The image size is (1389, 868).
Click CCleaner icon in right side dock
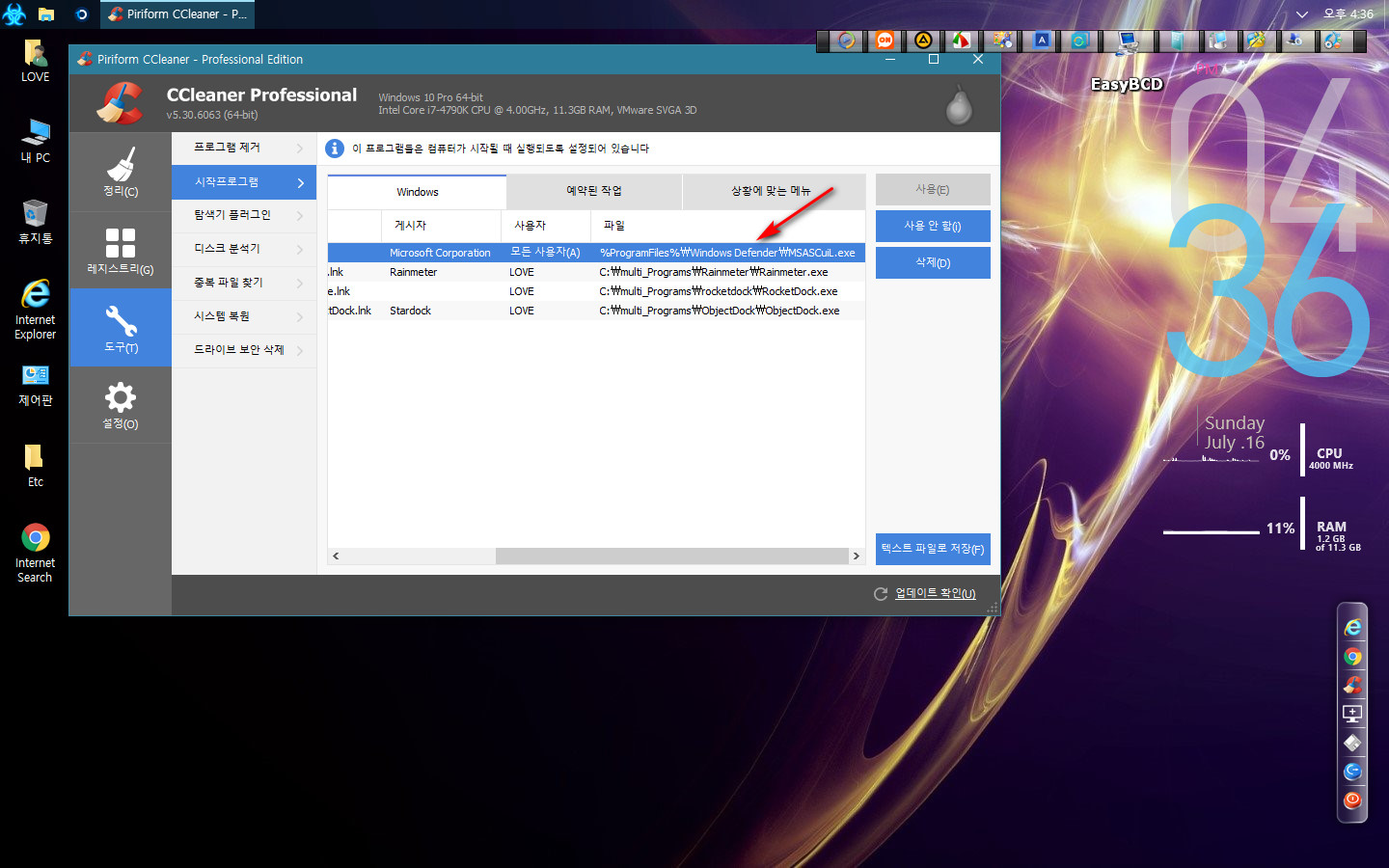(x=1352, y=686)
